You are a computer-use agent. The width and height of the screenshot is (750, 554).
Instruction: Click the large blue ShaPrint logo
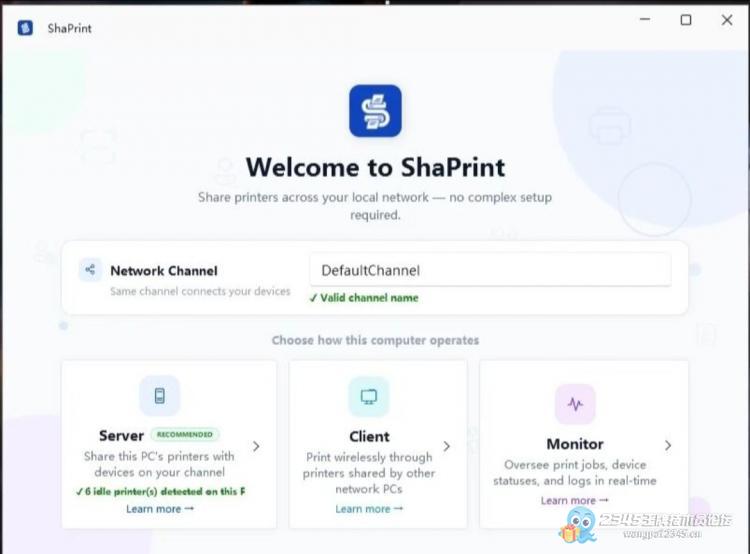pos(375,111)
